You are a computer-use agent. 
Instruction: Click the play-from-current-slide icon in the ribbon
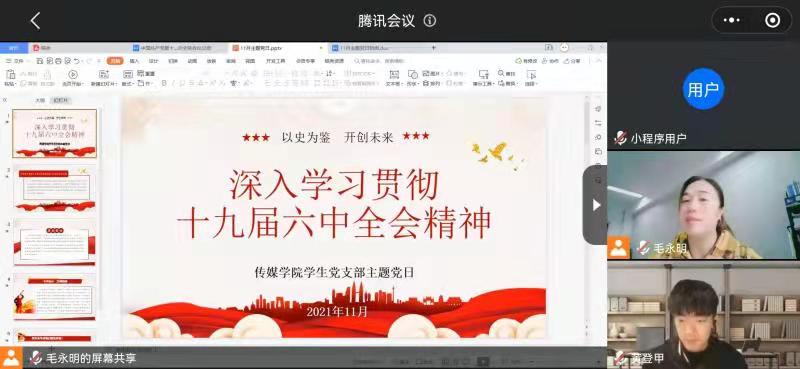(73, 75)
